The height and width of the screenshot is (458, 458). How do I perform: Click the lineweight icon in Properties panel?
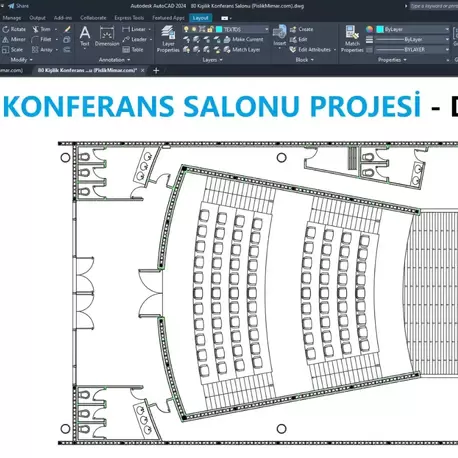369,40
